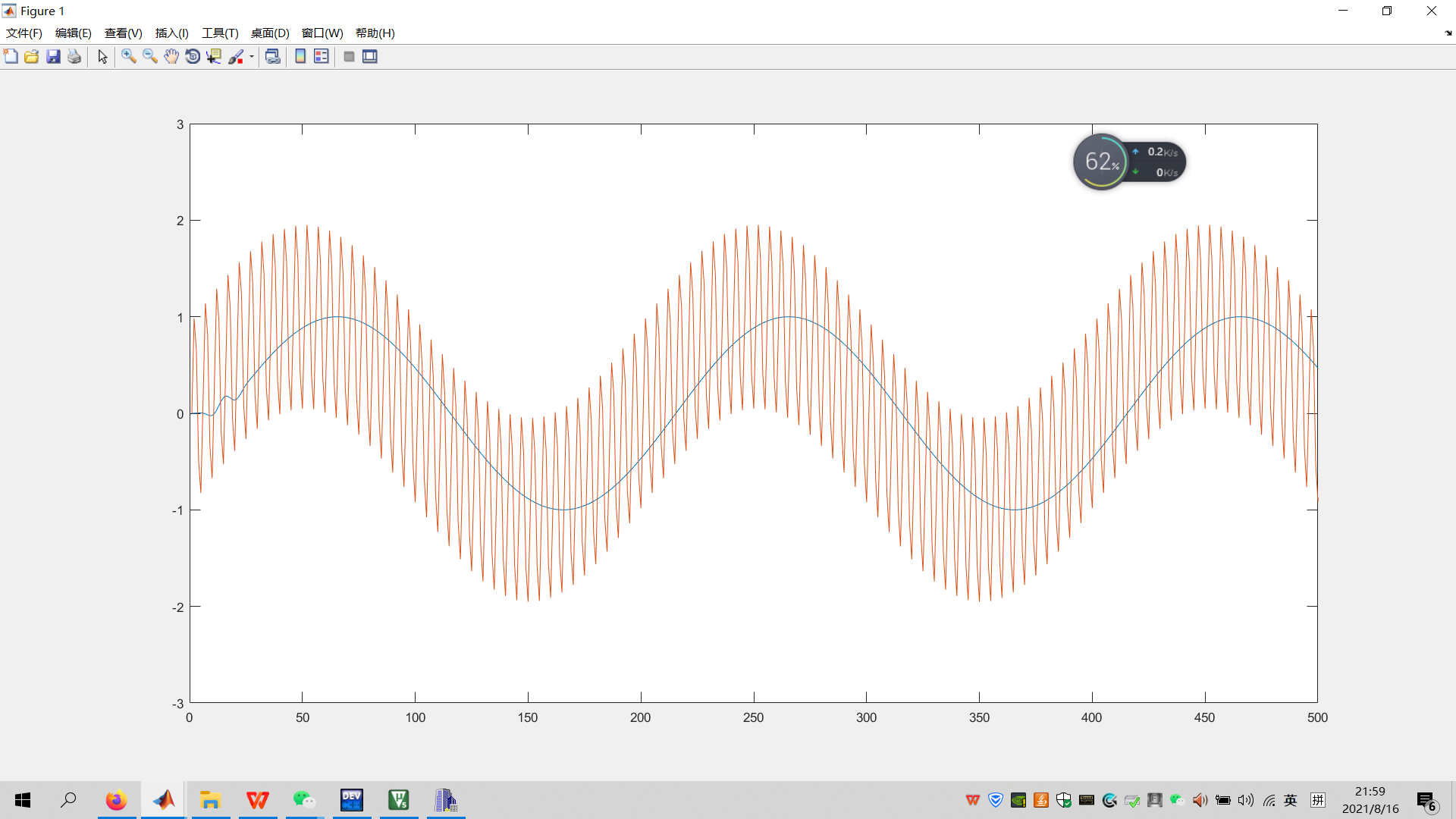Click the New Figure toolbar icon
Viewport: 1456px width, 819px height.
pyautogui.click(x=11, y=57)
